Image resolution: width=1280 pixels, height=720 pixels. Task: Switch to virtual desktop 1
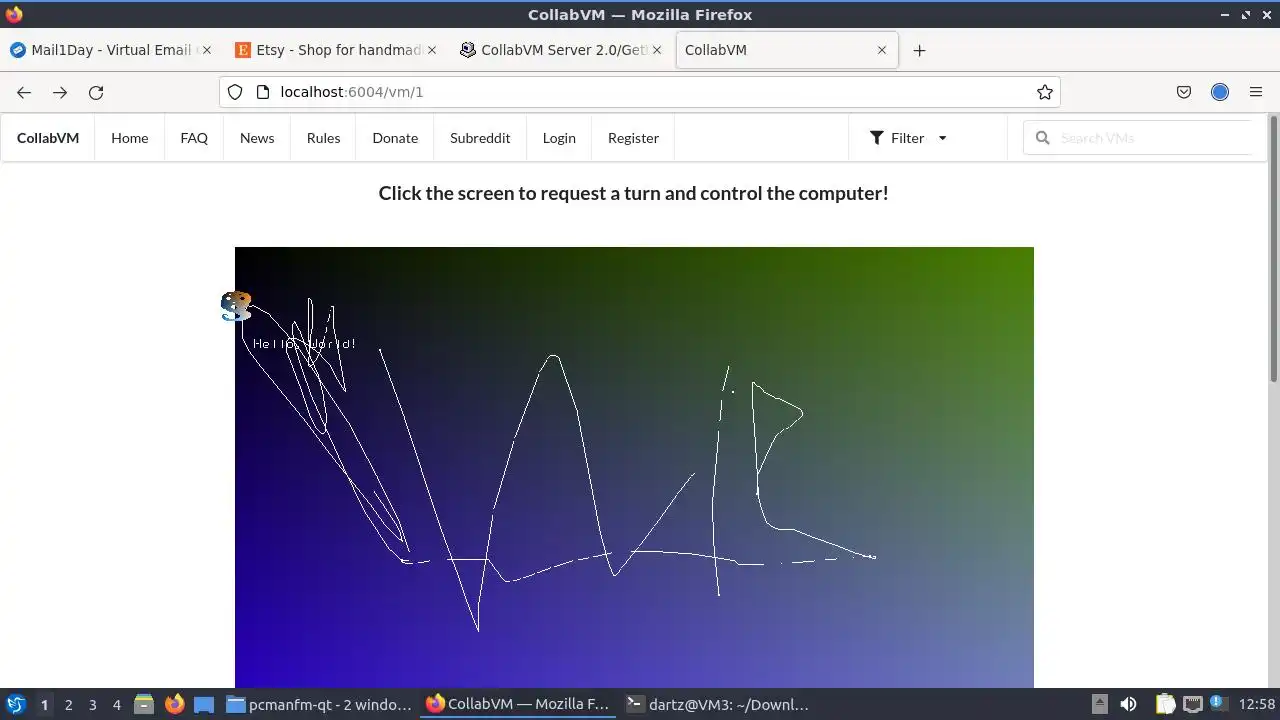pyautogui.click(x=44, y=705)
